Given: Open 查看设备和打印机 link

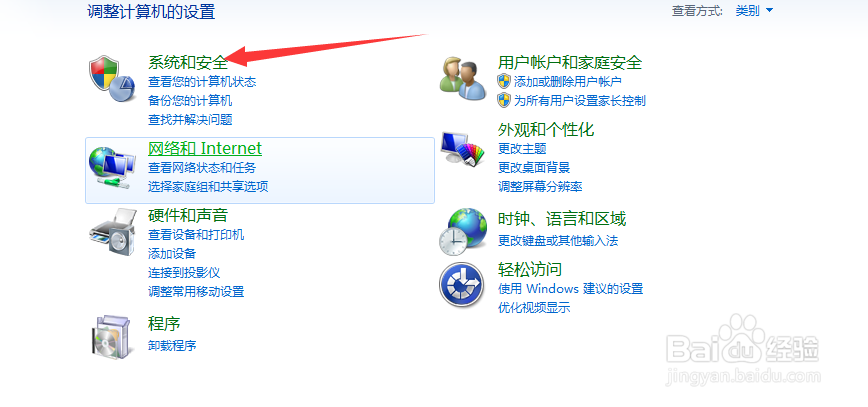Looking at the screenshot, I should tap(196, 234).
